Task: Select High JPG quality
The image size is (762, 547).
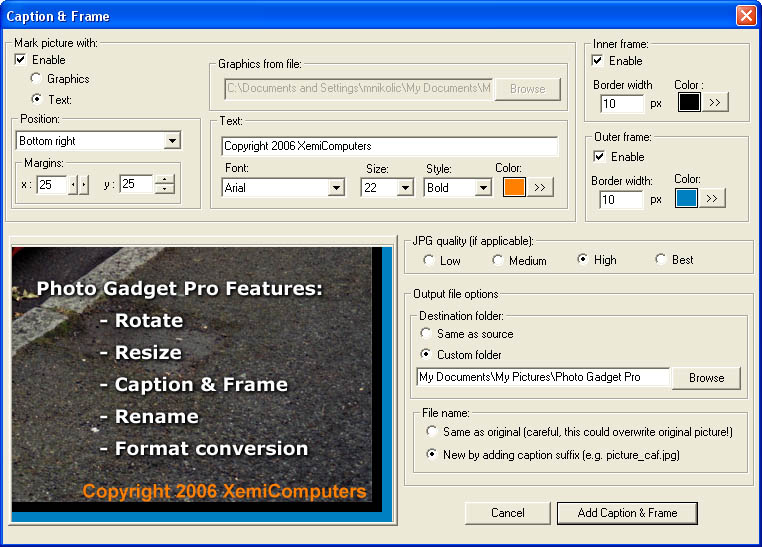Action: [582, 259]
